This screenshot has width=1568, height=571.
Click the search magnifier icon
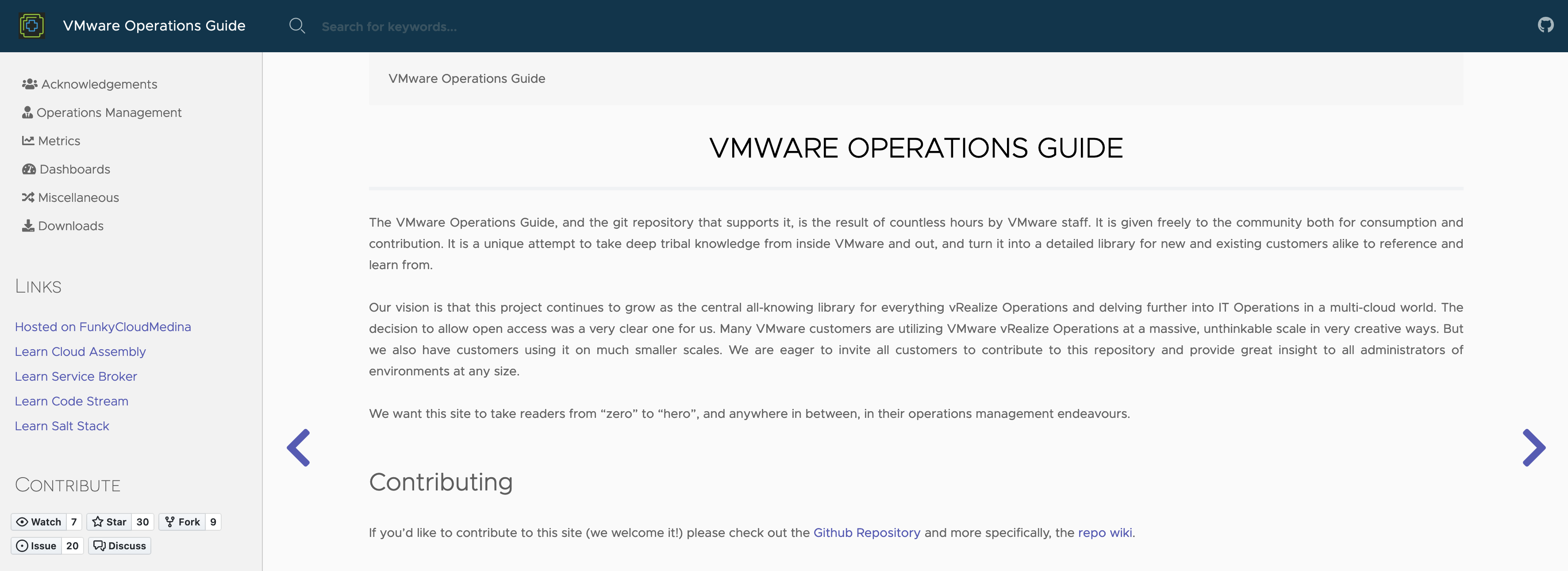tap(296, 26)
